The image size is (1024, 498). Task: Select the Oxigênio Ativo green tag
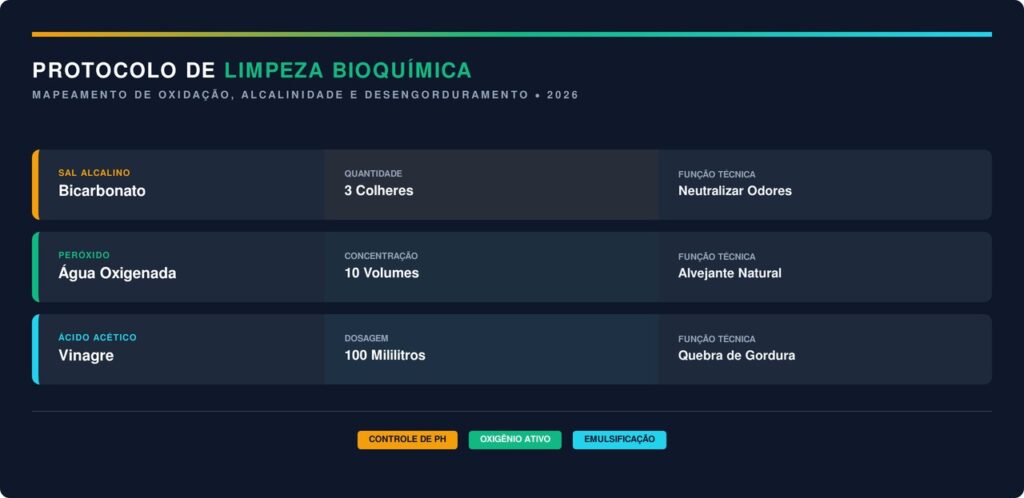[515, 439]
